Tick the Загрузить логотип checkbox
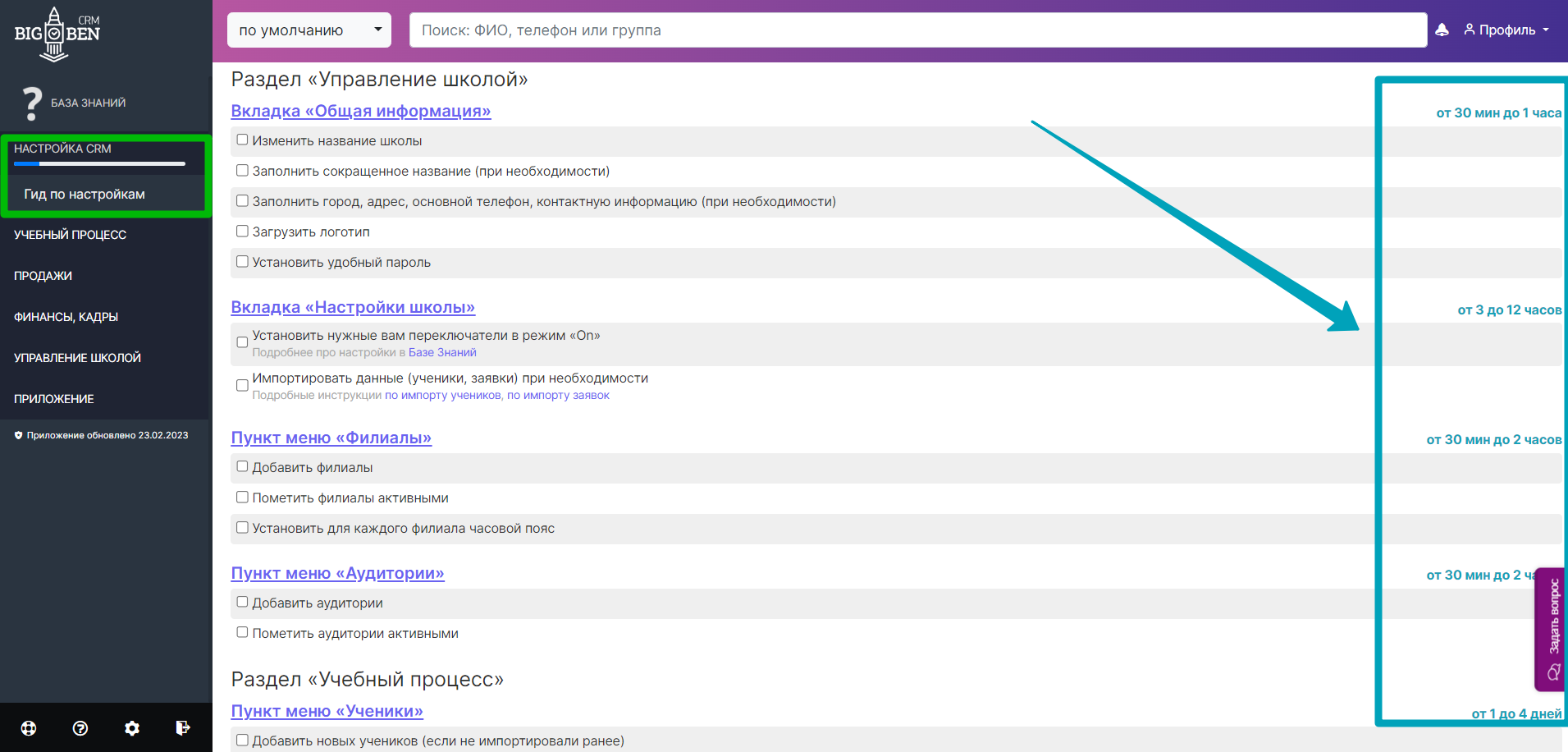Screen dimensions: 1568x752 242,232
